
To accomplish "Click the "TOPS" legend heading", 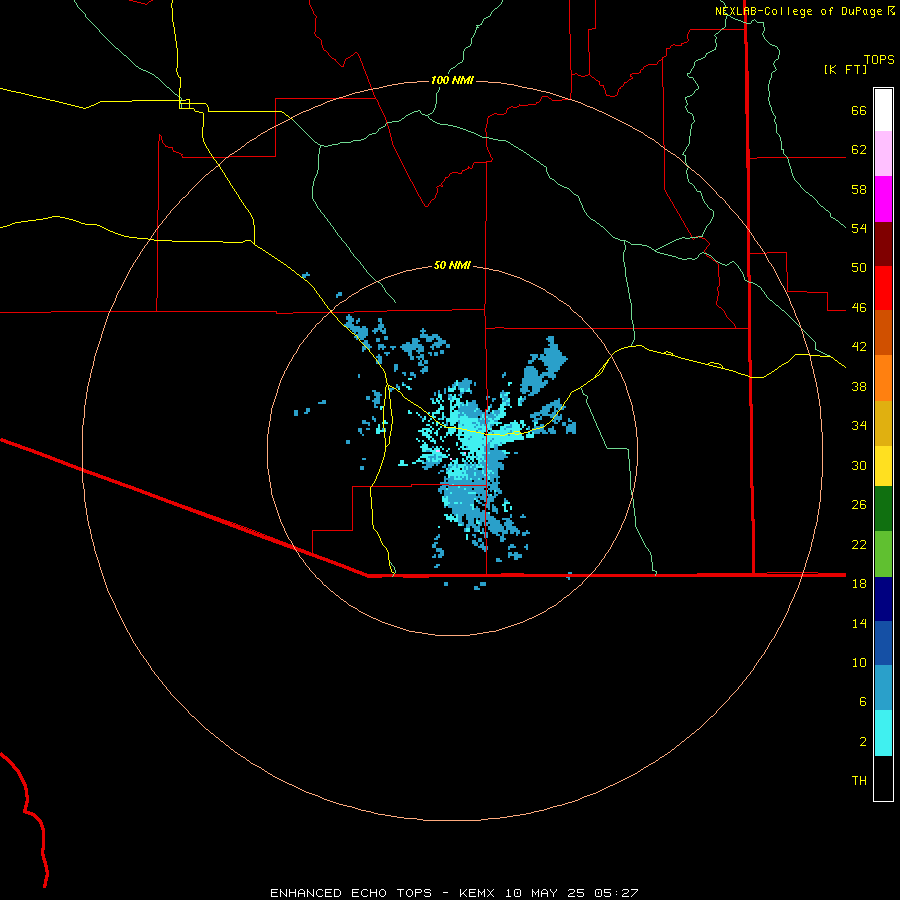I will tap(879, 60).
